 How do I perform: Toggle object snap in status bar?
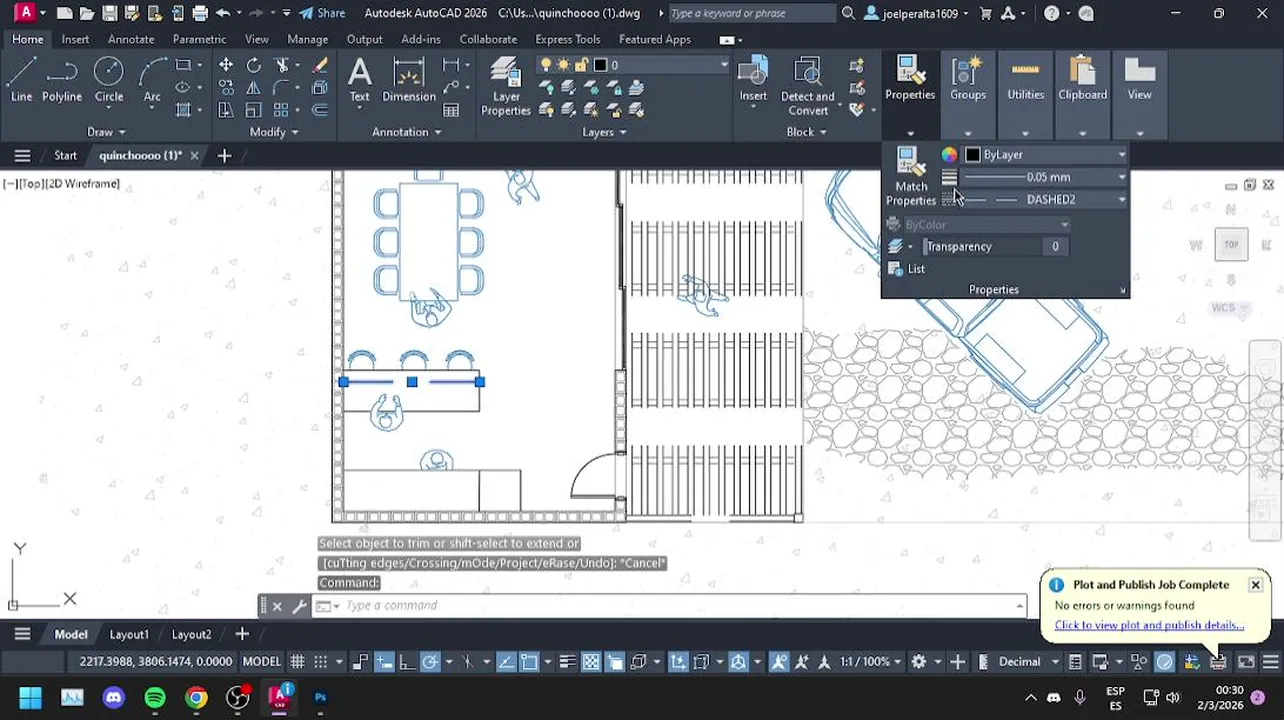click(x=529, y=662)
